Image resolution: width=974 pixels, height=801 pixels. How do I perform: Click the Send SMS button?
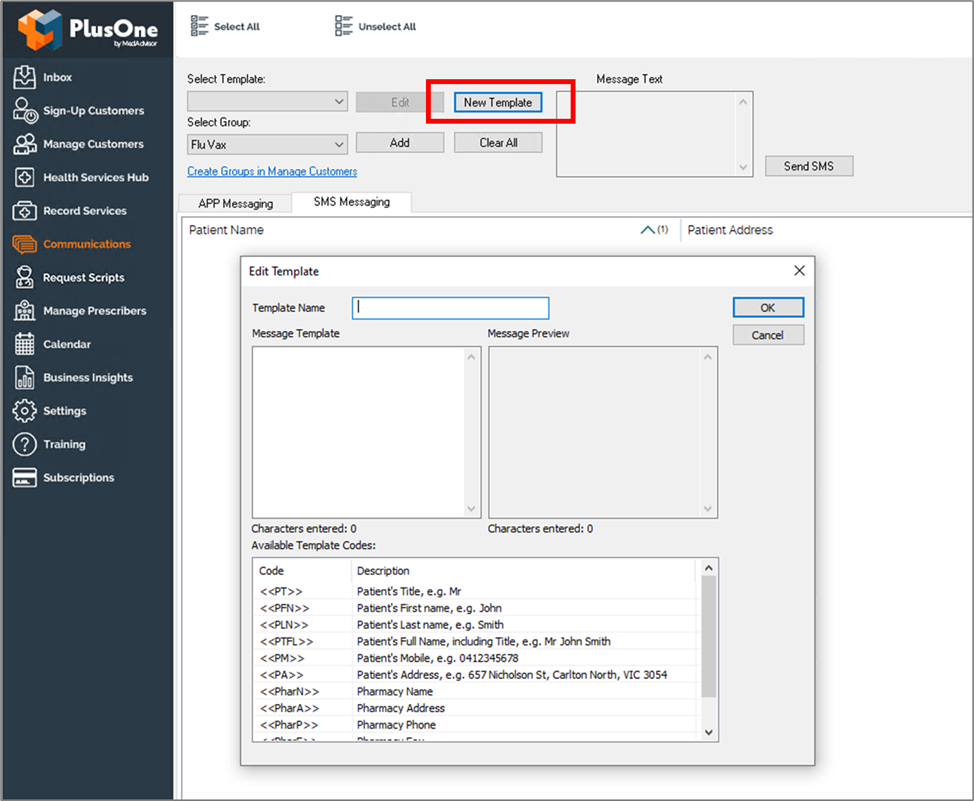tap(809, 166)
